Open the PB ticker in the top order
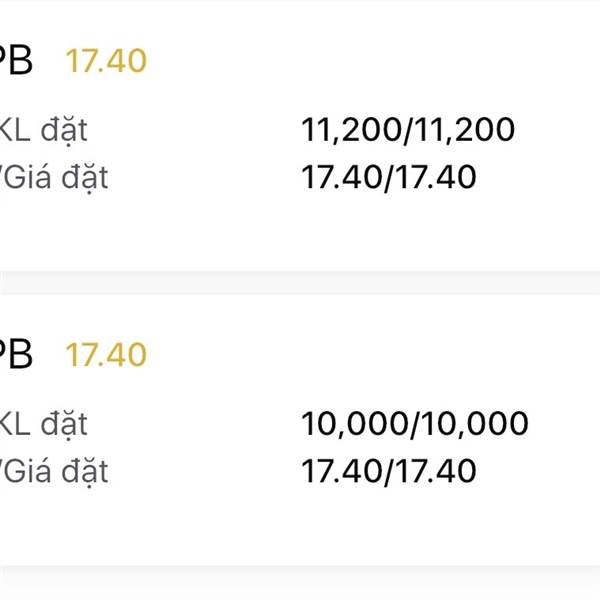This screenshot has width=600, height=600. click(16, 61)
